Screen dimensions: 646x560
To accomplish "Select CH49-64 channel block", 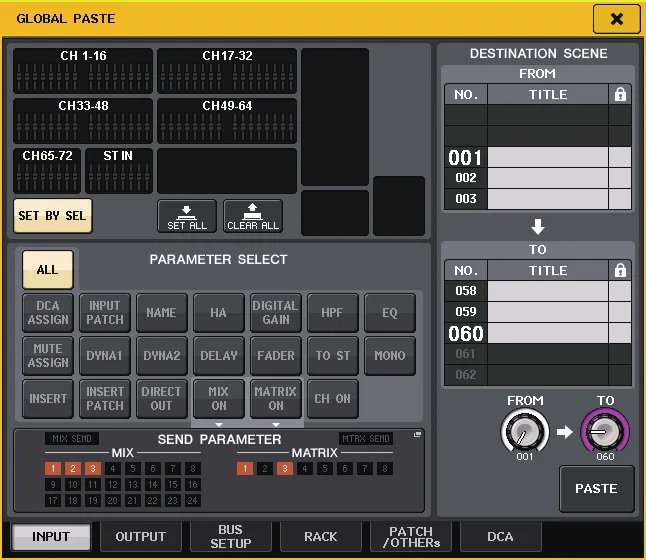I will (x=227, y=121).
